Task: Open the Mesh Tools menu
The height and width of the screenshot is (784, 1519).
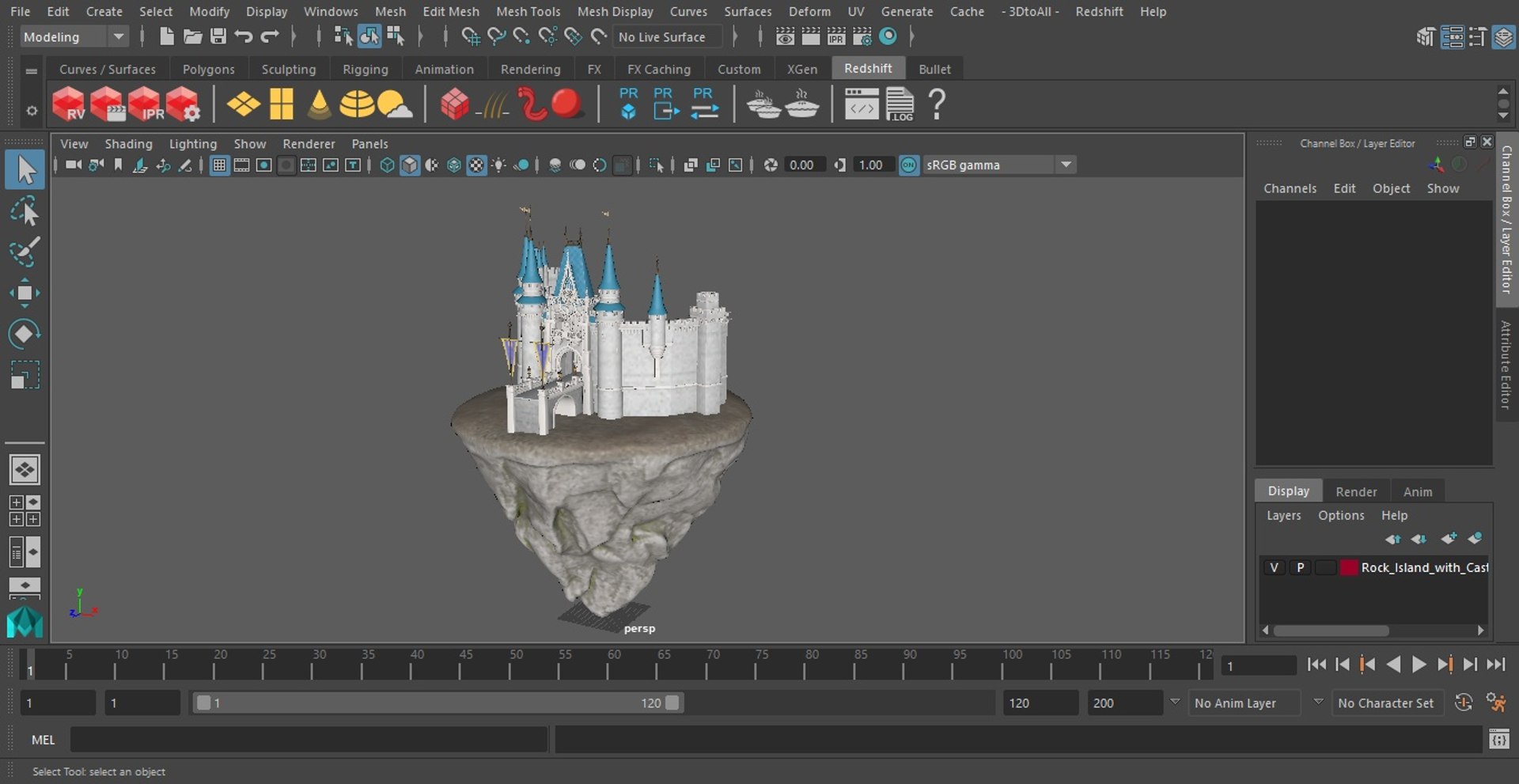Action: pyautogui.click(x=528, y=11)
